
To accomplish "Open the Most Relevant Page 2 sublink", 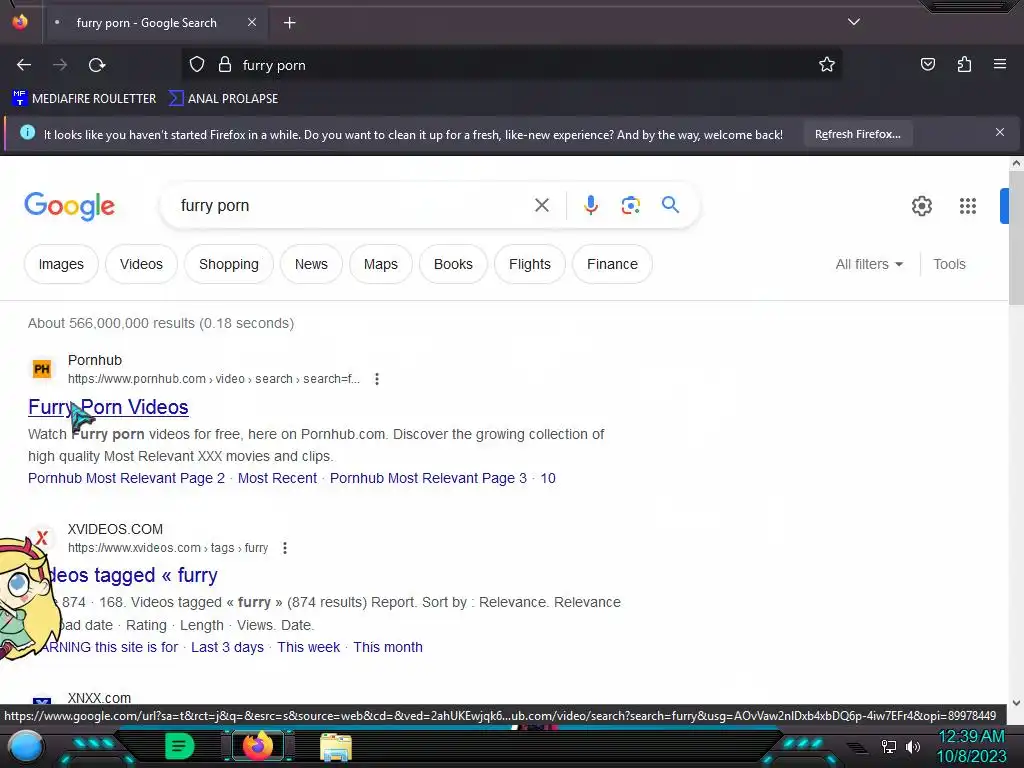I will (x=126, y=478).
